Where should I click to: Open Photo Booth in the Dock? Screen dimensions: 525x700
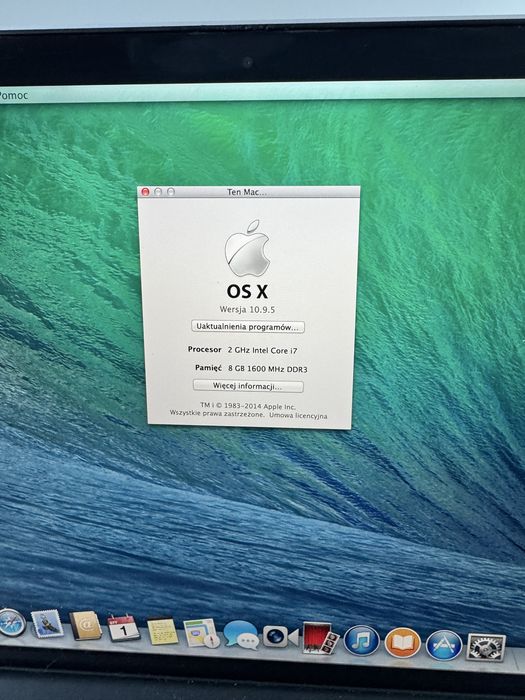[x=321, y=639]
